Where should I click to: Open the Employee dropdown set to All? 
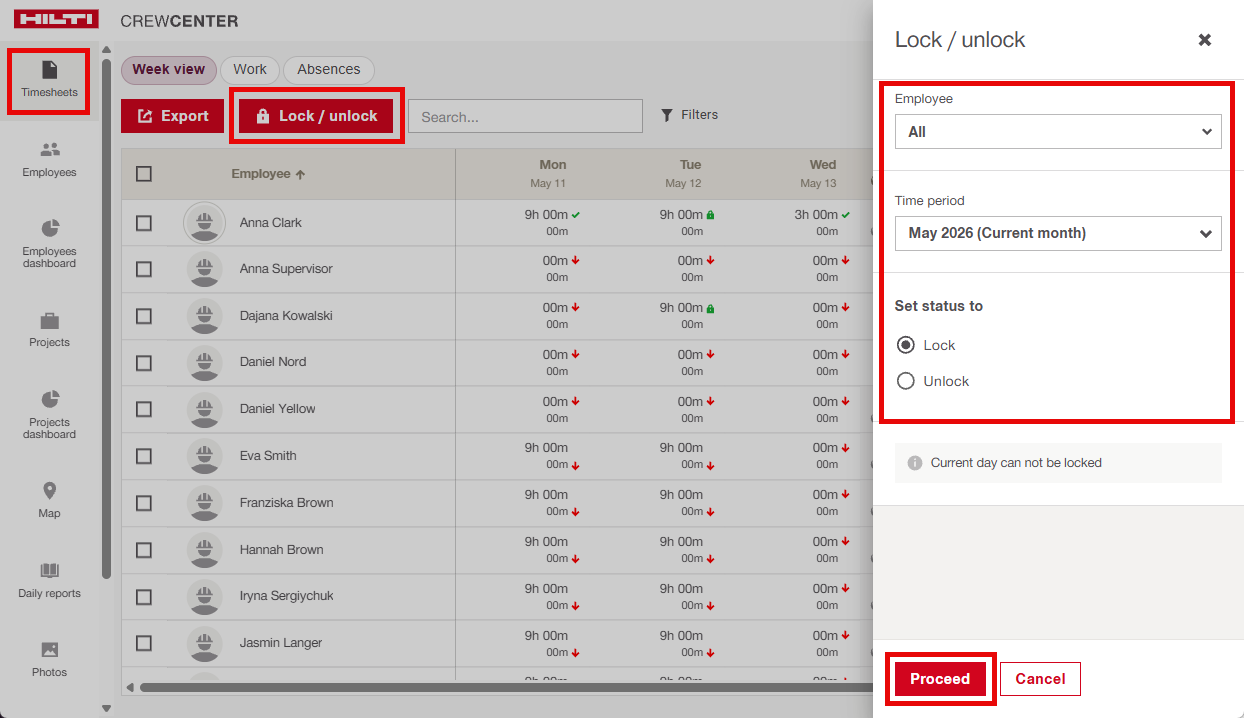pyautogui.click(x=1058, y=132)
